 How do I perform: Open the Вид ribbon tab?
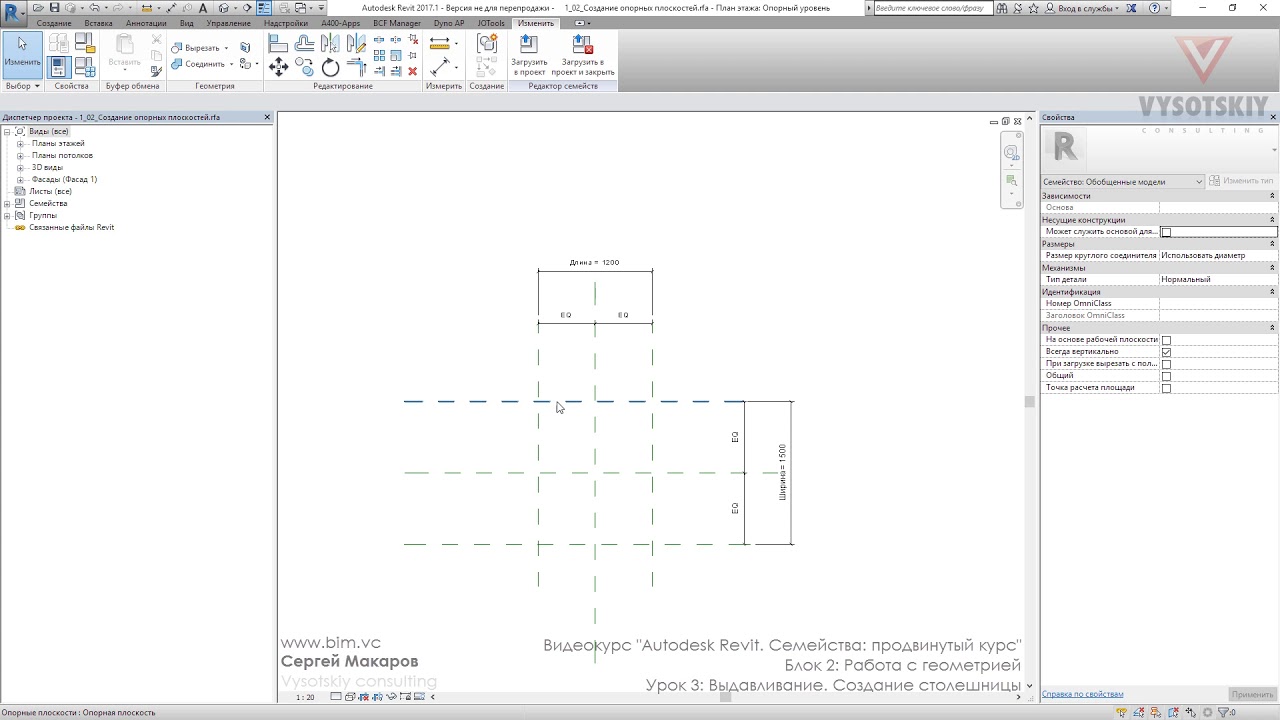(x=187, y=23)
